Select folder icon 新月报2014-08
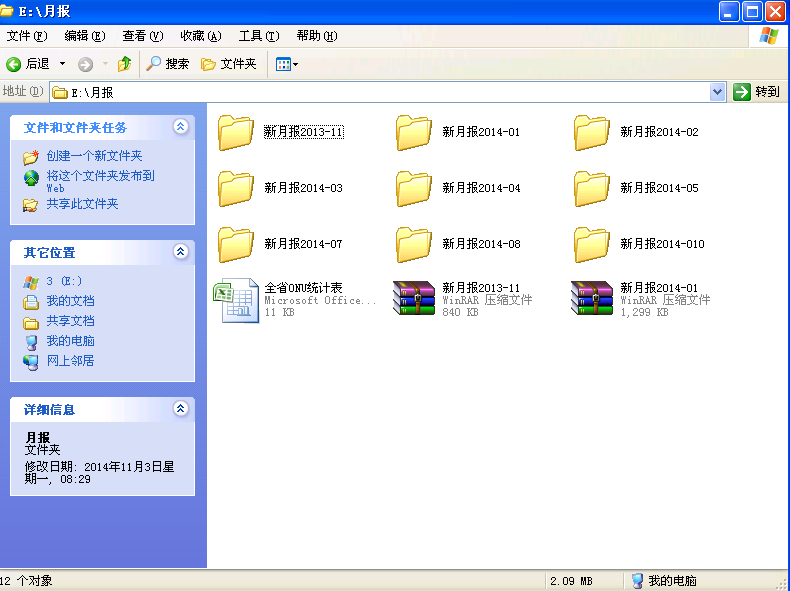This screenshot has height=591, width=790. coord(413,244)
